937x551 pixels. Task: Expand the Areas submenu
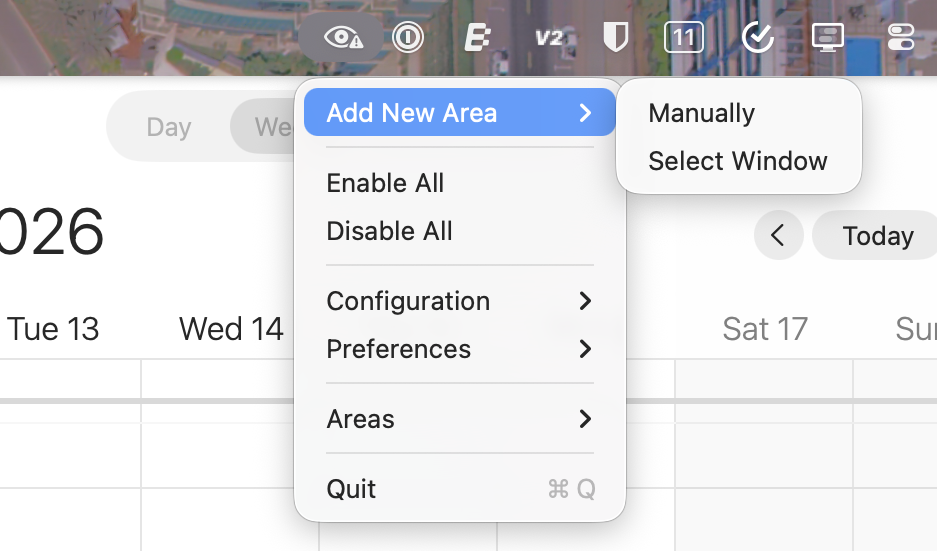(x=460, y=419)
